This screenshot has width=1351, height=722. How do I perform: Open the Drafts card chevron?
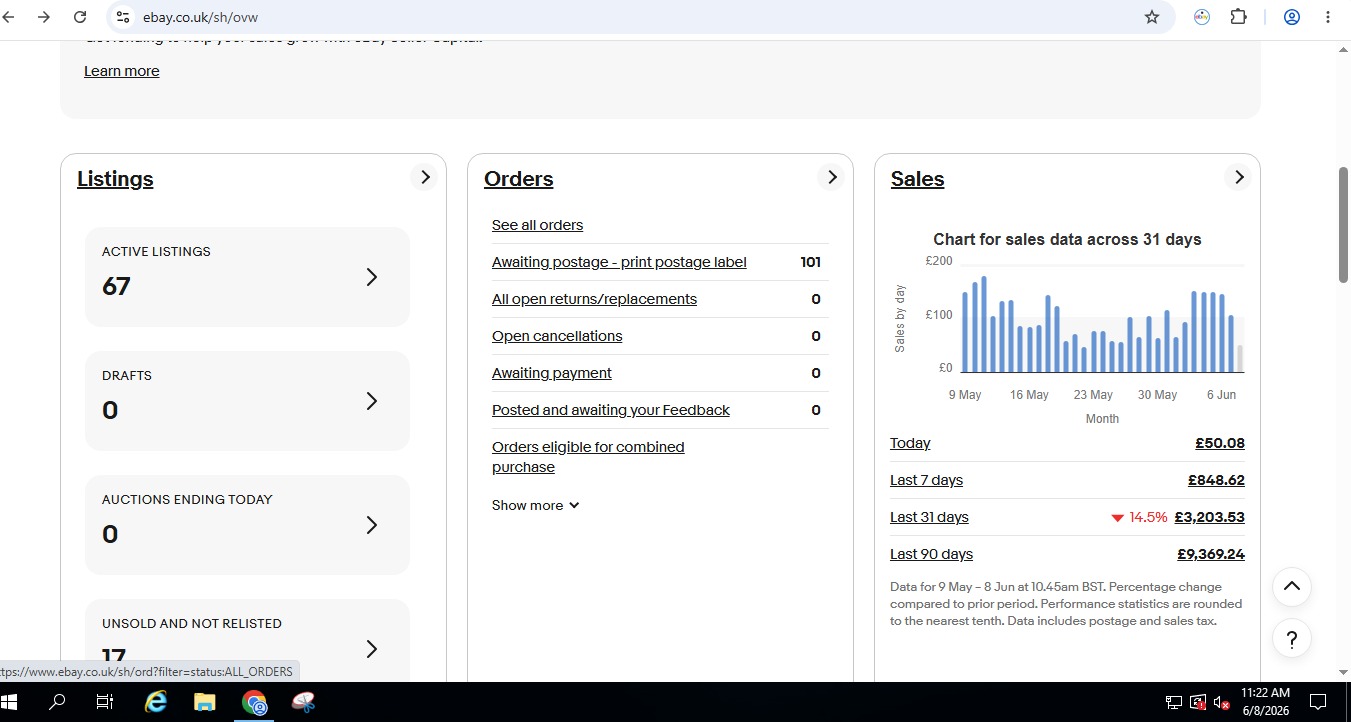tap(372, 401)
